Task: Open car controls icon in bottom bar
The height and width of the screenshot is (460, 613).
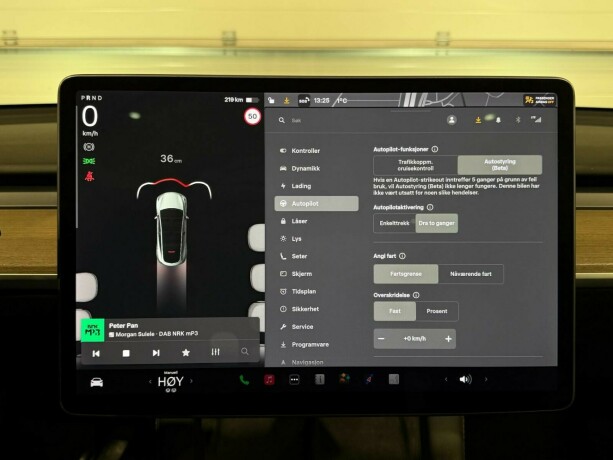Action: click(97, 382)
